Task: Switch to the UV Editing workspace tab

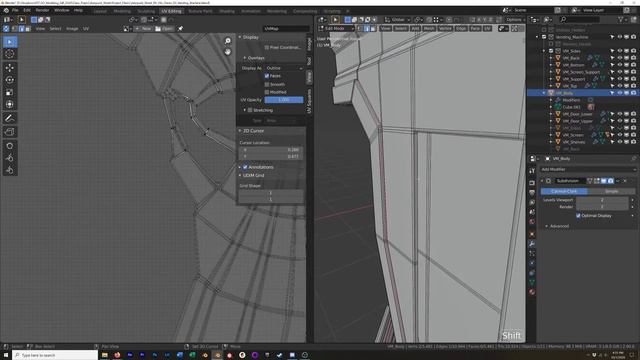Action: [x=171, y=11]
